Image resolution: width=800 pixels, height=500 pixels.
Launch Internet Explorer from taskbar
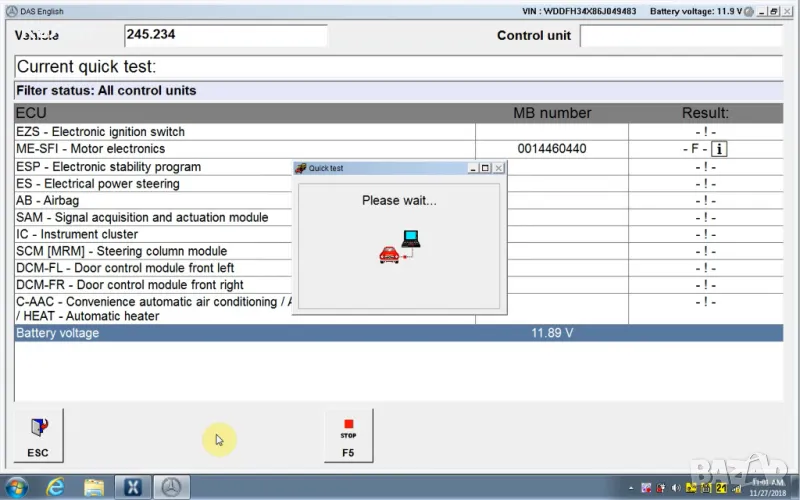pos(56,488)
